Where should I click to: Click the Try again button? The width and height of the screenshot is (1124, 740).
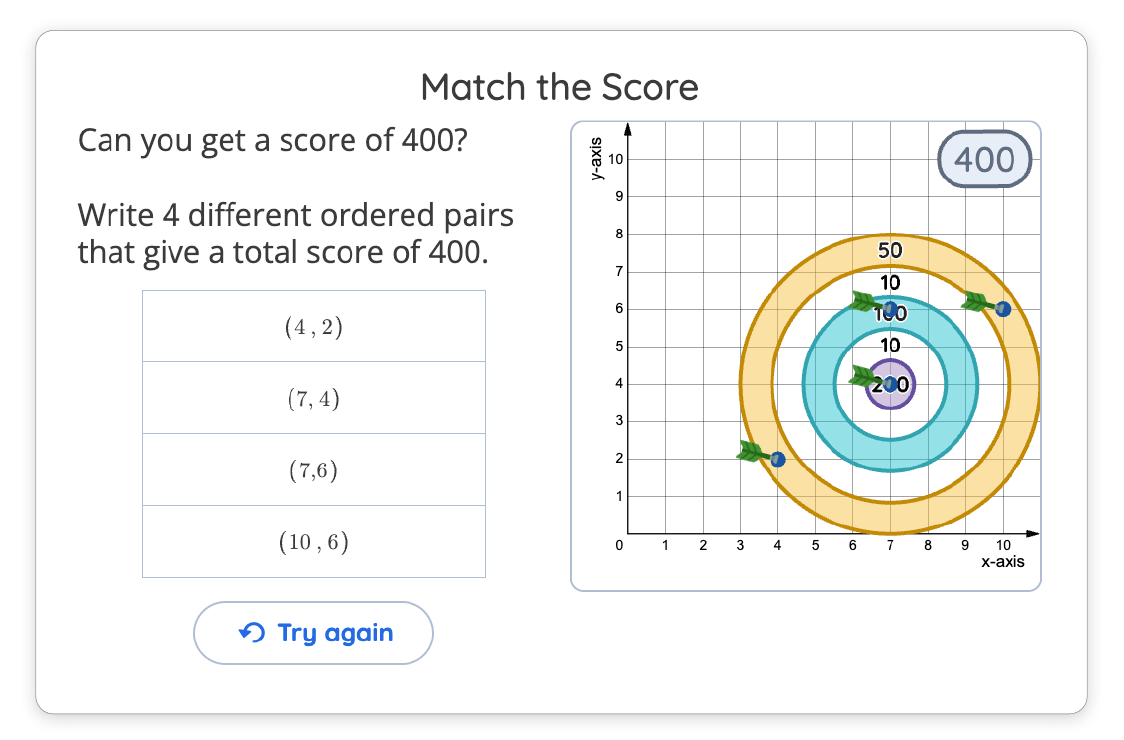click(313, 632)
